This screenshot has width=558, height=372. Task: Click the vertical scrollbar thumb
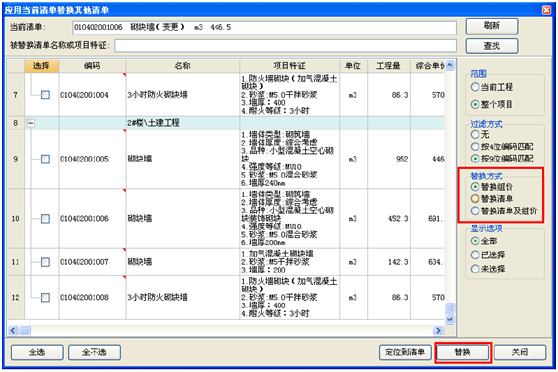[x=450, y=308]
